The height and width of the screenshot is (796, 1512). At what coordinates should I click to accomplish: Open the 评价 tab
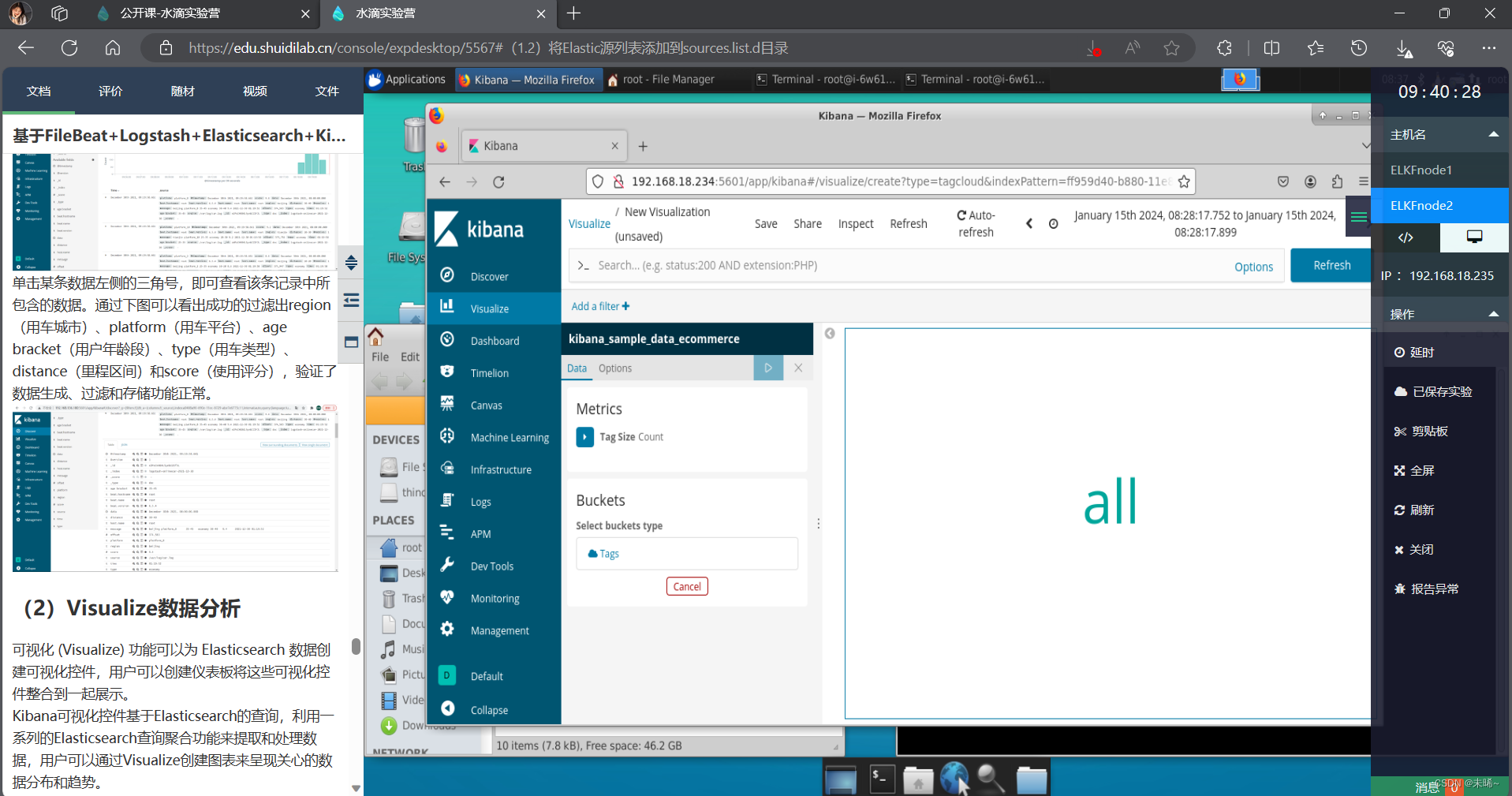pos(110,92)
